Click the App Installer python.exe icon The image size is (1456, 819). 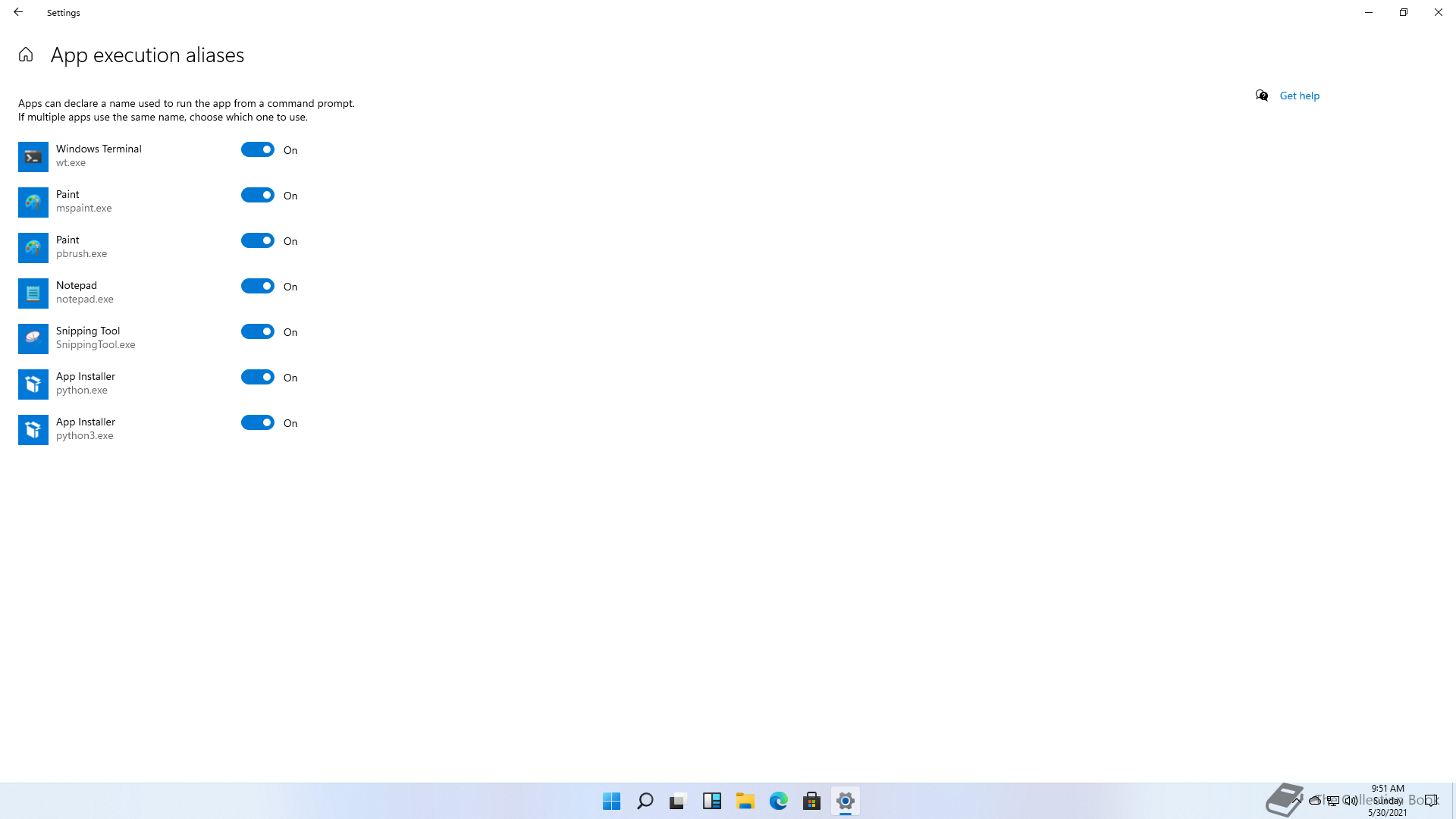click(x=33, y=384)
